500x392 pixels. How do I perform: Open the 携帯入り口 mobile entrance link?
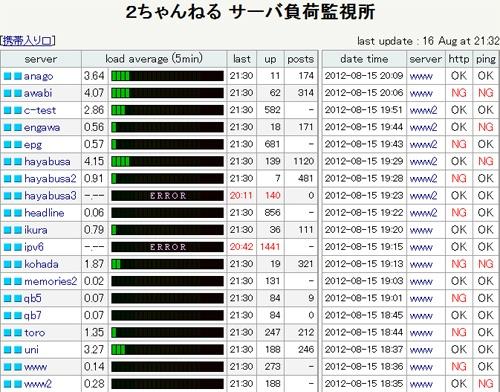28,41
